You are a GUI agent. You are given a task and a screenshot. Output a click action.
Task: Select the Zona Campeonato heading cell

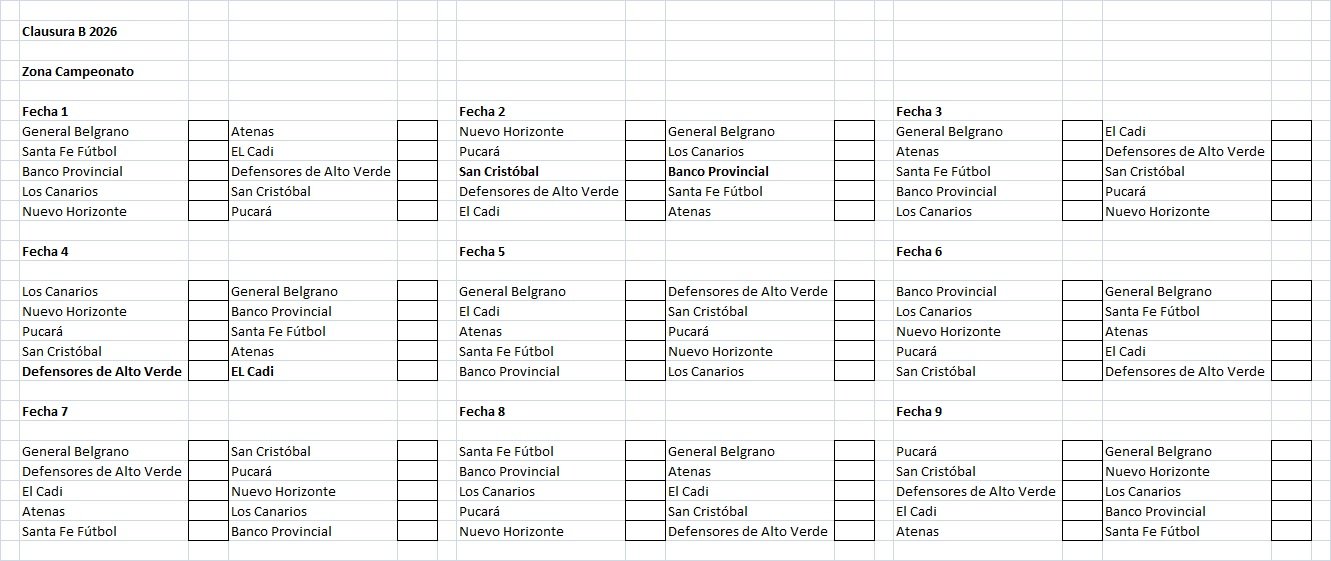(x=104, y=71)
